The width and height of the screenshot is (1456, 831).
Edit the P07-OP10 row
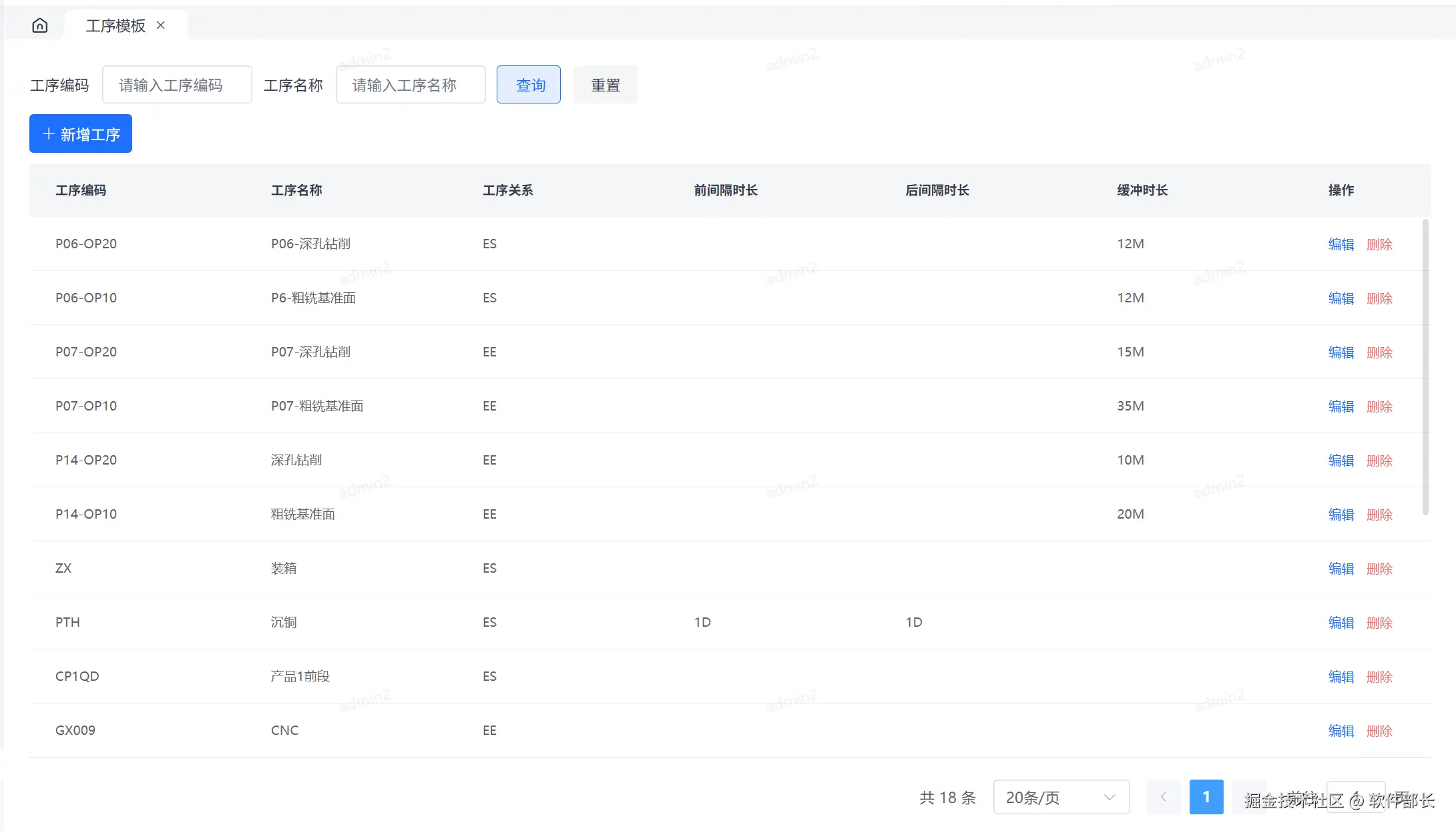coord(1341,406)
